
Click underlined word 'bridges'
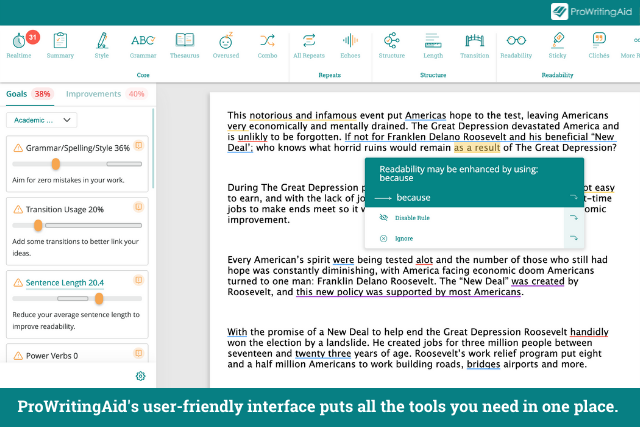click(x=483, y=364)
